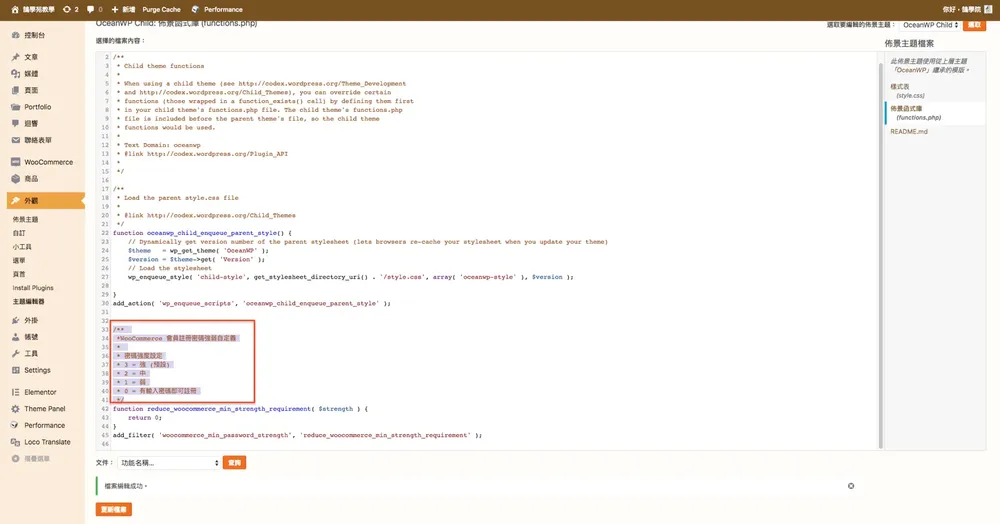1000x524 pixels.
Task: Click line 'Child theme functions' in editor
Action: [x=164, y=66]
